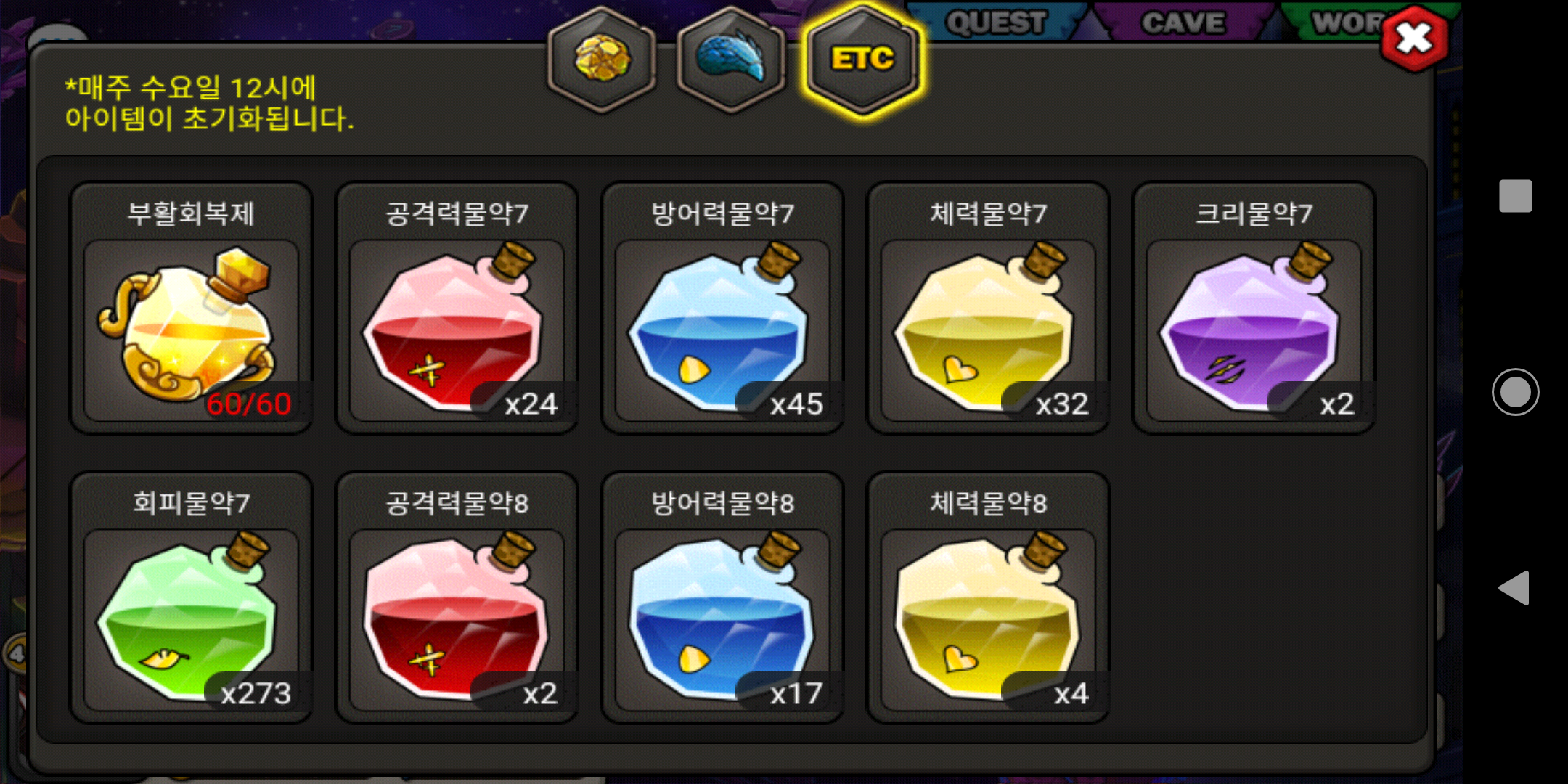Select the yellow health potion 체력물약8
The image size is (1568, 784).
(x=988, y=597)
